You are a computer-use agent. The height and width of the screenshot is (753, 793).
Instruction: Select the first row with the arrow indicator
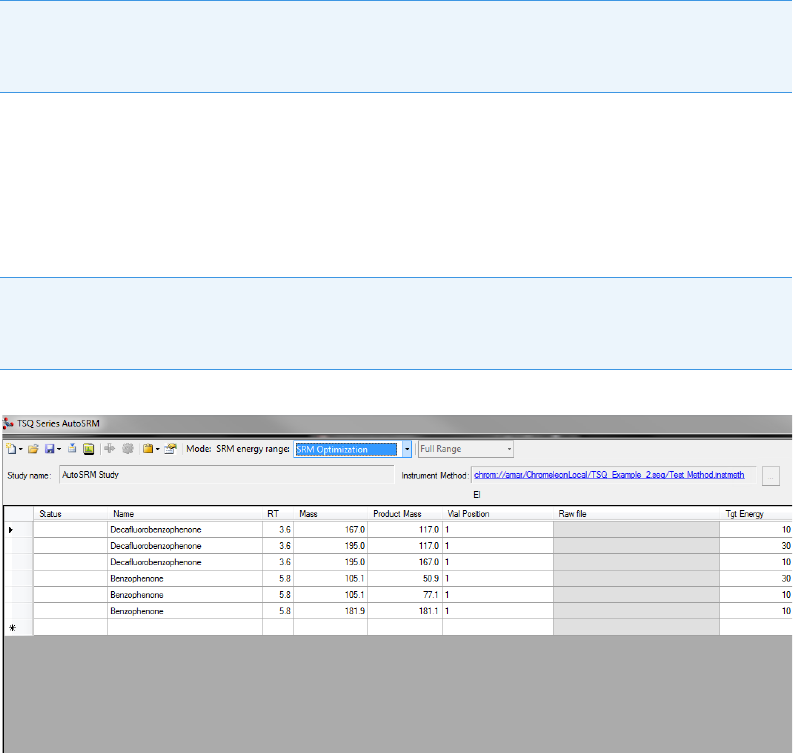pyautogui.click(x=18, y=530)
